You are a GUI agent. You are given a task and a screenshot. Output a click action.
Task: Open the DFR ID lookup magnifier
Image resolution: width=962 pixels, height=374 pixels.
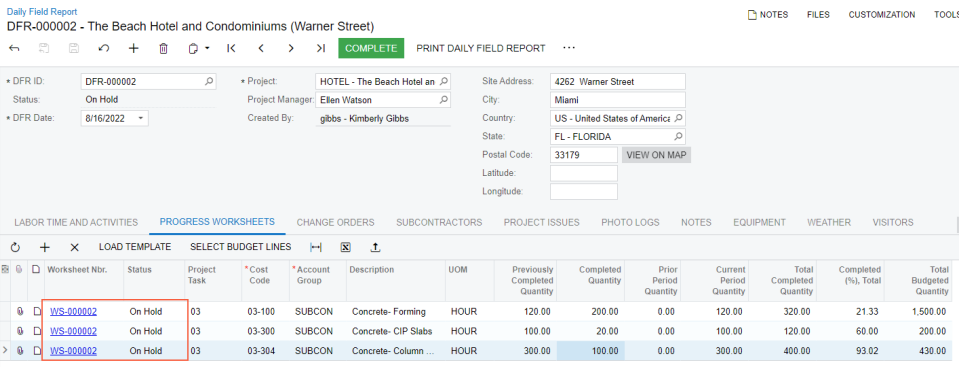coord(209,81)
